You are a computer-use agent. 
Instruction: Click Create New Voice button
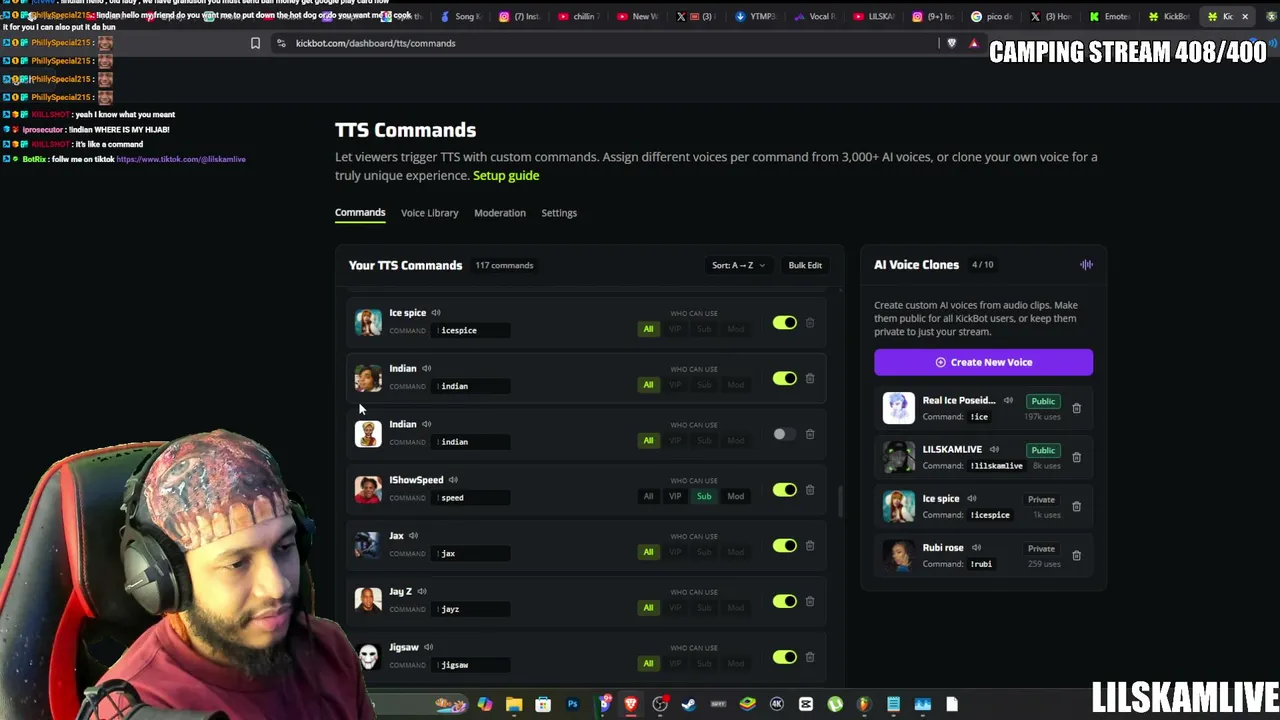point(984,362)
